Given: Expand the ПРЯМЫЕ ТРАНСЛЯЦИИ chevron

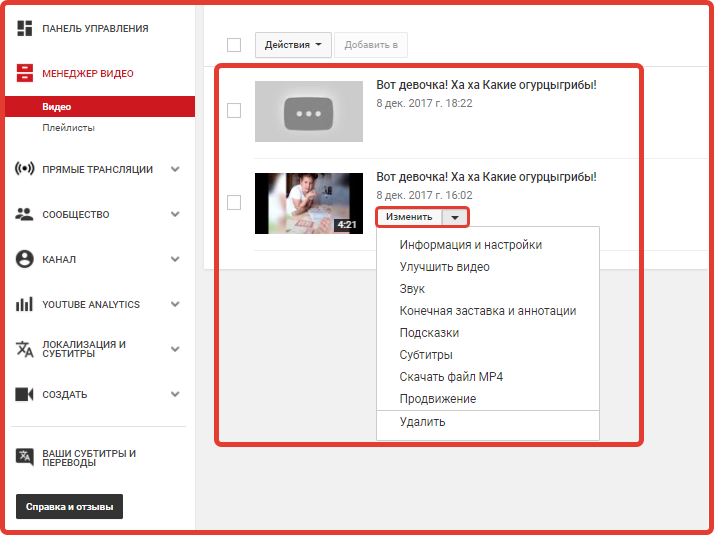Looking at the screenshot, I should [175, 169].
